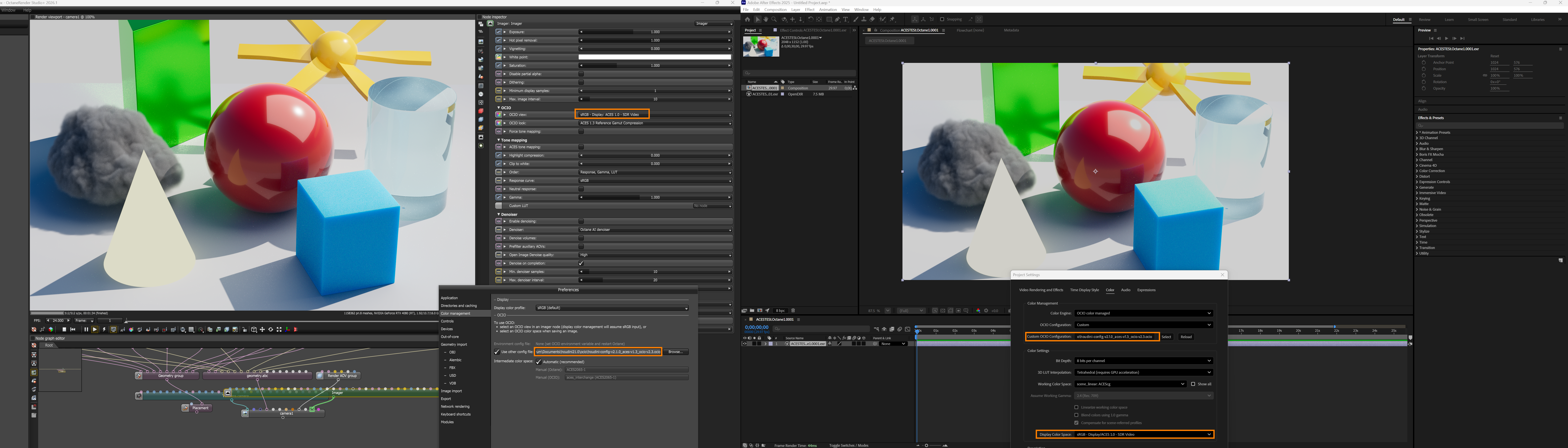Click the Geometry group node icon

139,376
